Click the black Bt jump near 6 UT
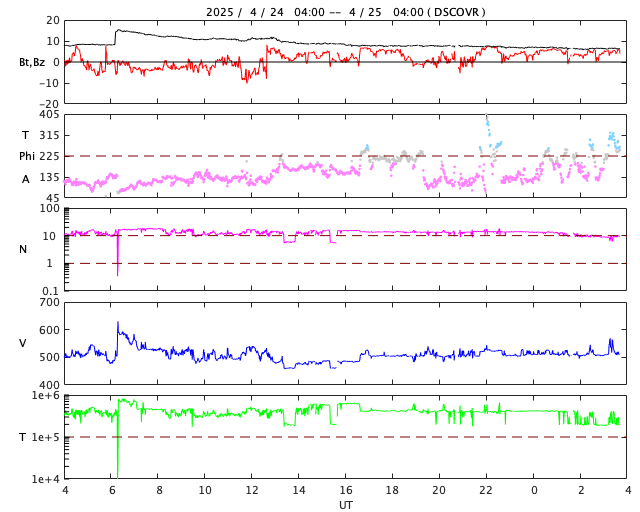 tap(116, 37)
